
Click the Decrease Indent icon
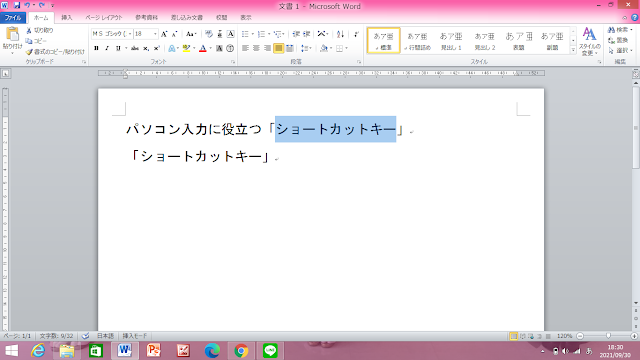pyautogui.click(x=296, y=34)
